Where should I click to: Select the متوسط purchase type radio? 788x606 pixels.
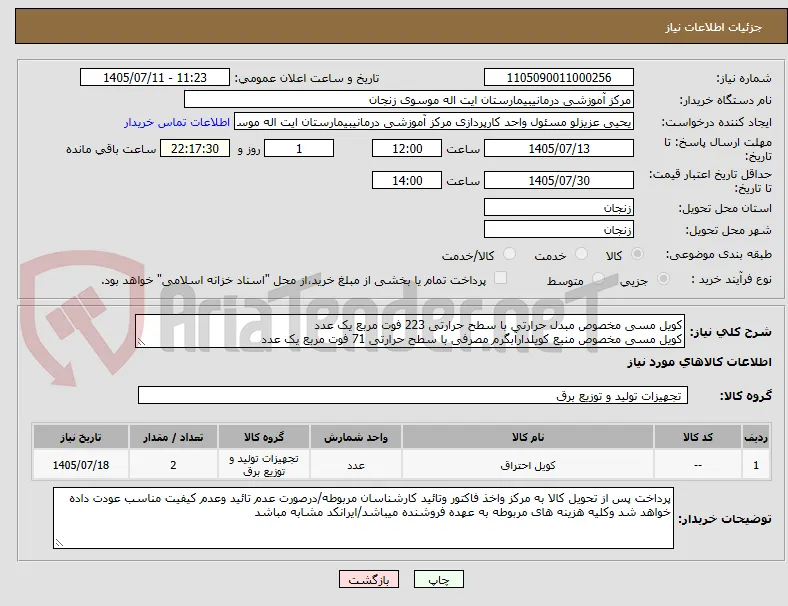pyautogui.click(x=598, y=279)
